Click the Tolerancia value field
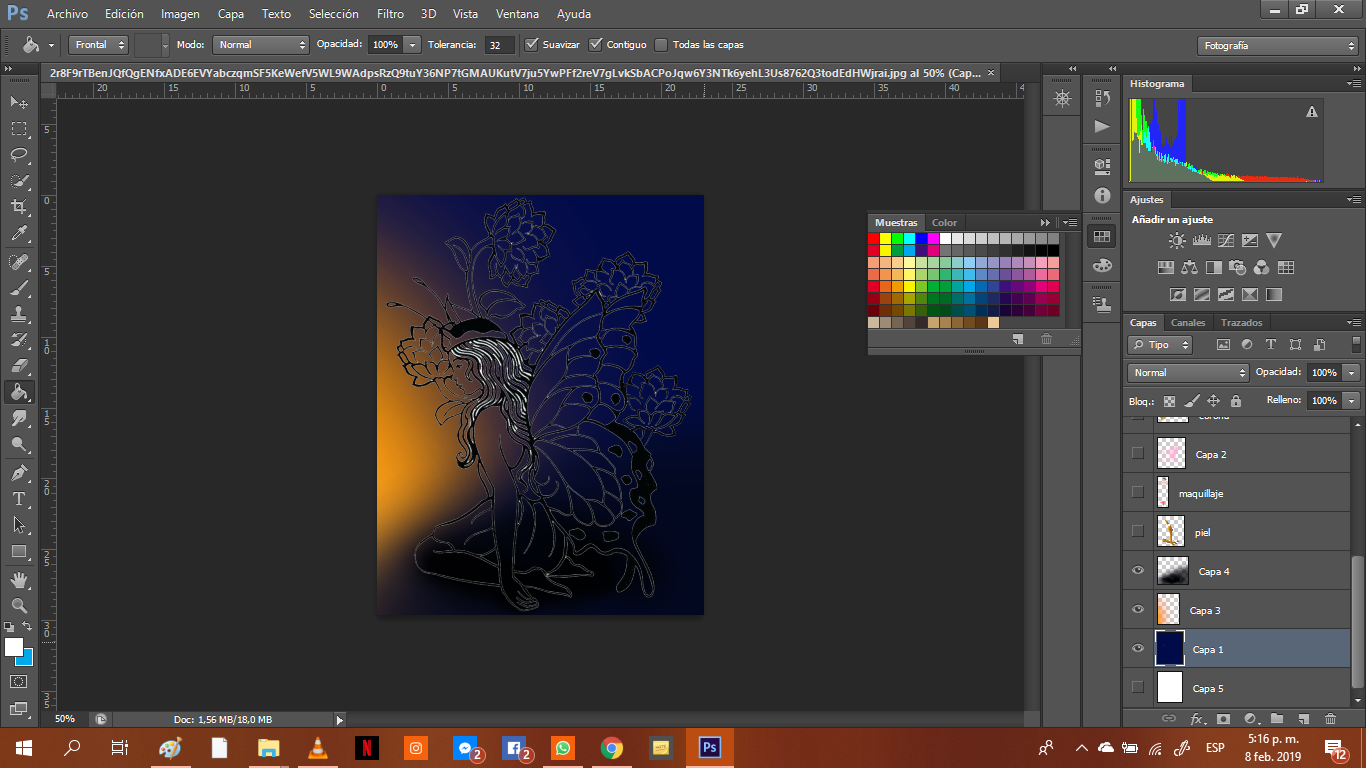 click(500, 45)
